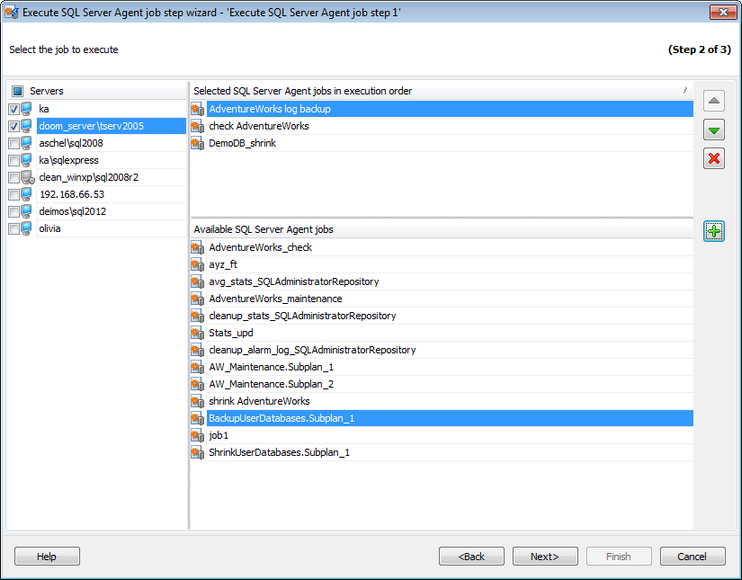Click the job icon beside AdventureWorks_check

[x=198, y=247]
